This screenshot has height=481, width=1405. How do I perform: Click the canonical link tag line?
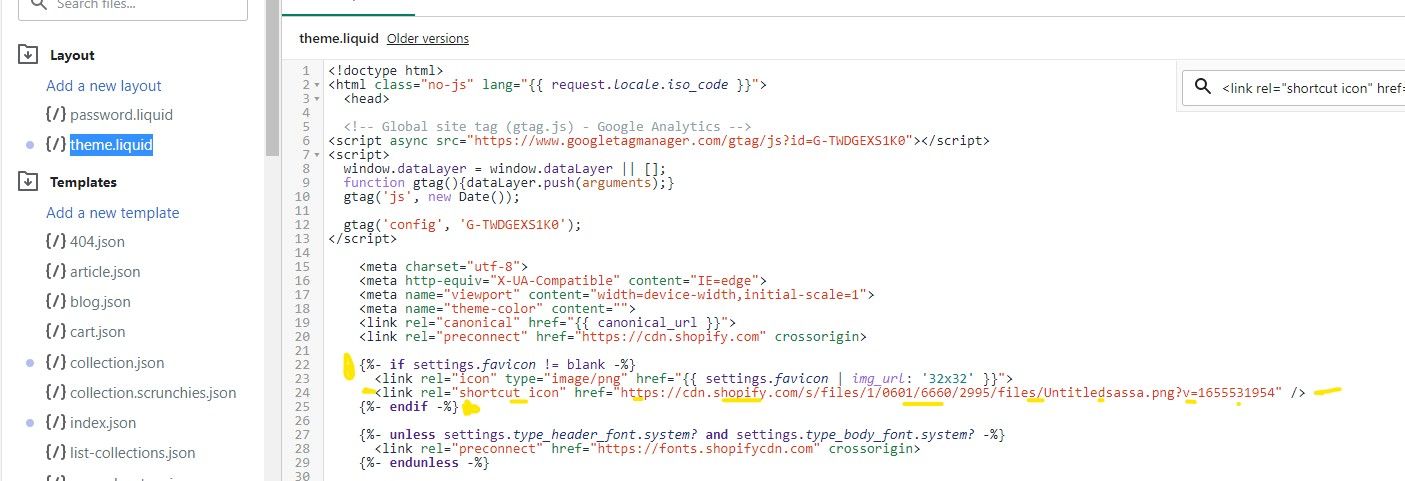[548, 323]
